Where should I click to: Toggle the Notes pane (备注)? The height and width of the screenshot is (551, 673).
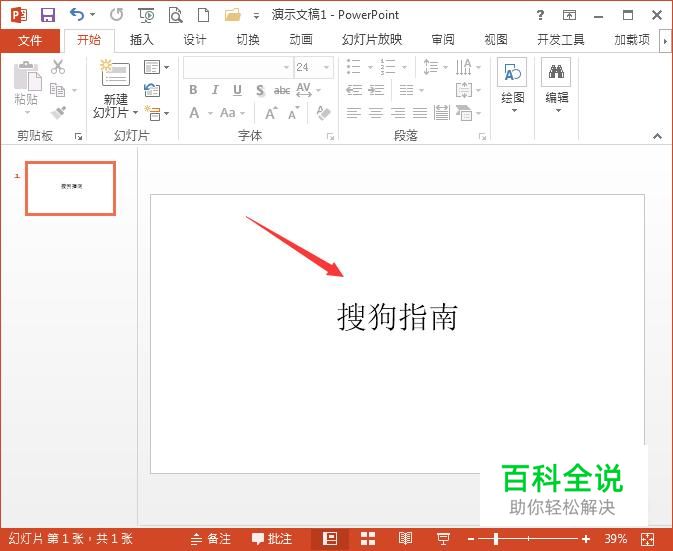(x=211, y=539)
